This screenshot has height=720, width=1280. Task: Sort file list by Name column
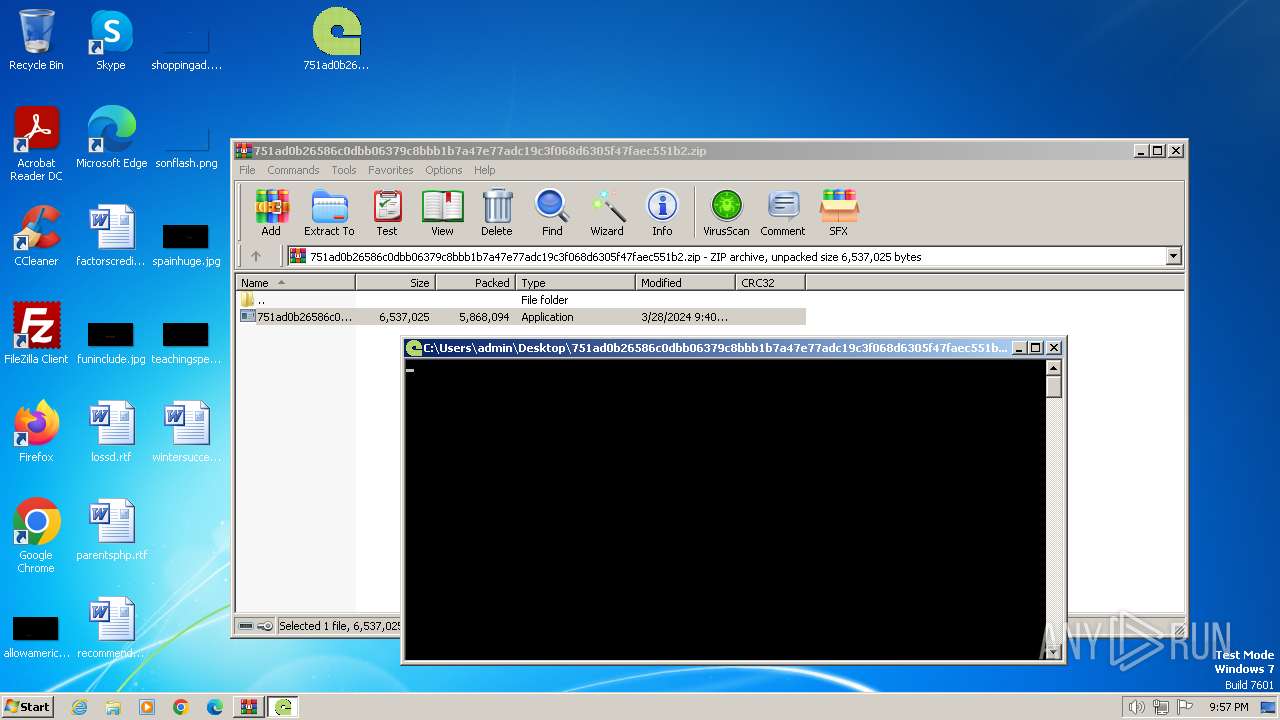tap(295, 283)
